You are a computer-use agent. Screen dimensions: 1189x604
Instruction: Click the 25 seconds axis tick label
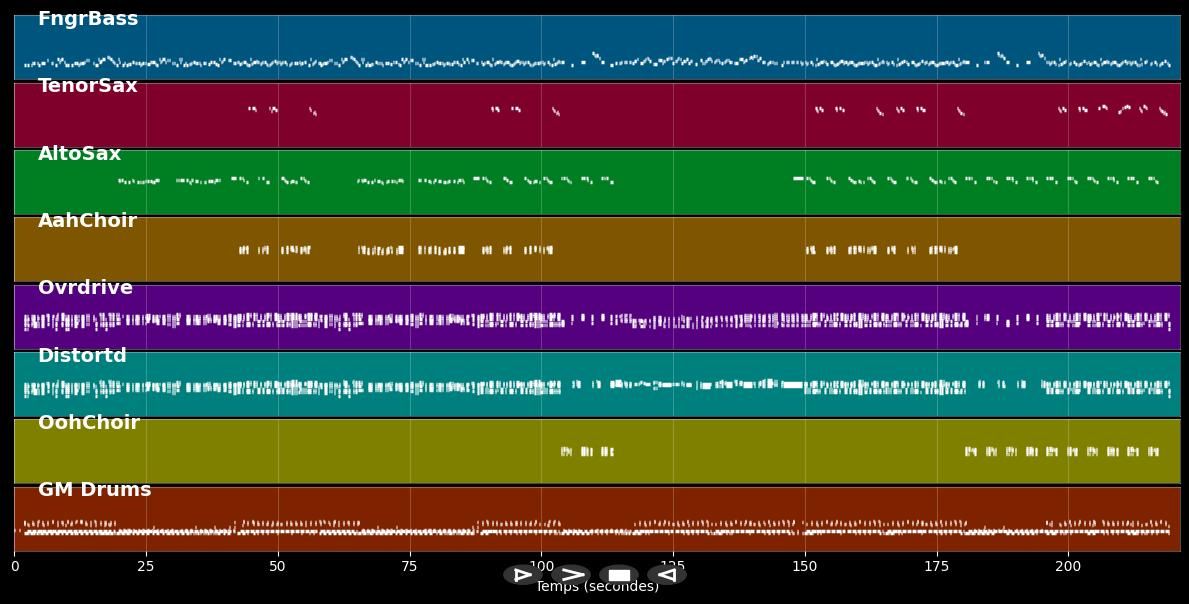pyautogui.click(x=146, y=567)
